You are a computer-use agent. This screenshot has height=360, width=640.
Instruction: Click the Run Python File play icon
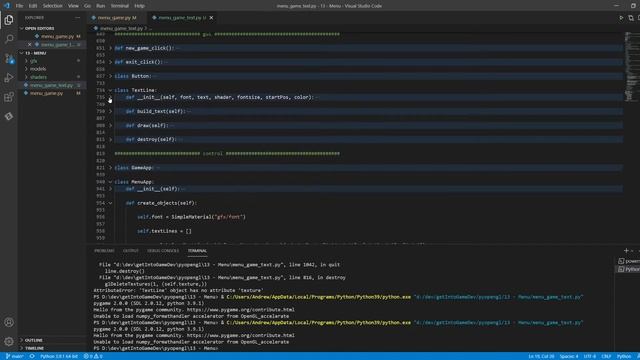coord(621,18)
